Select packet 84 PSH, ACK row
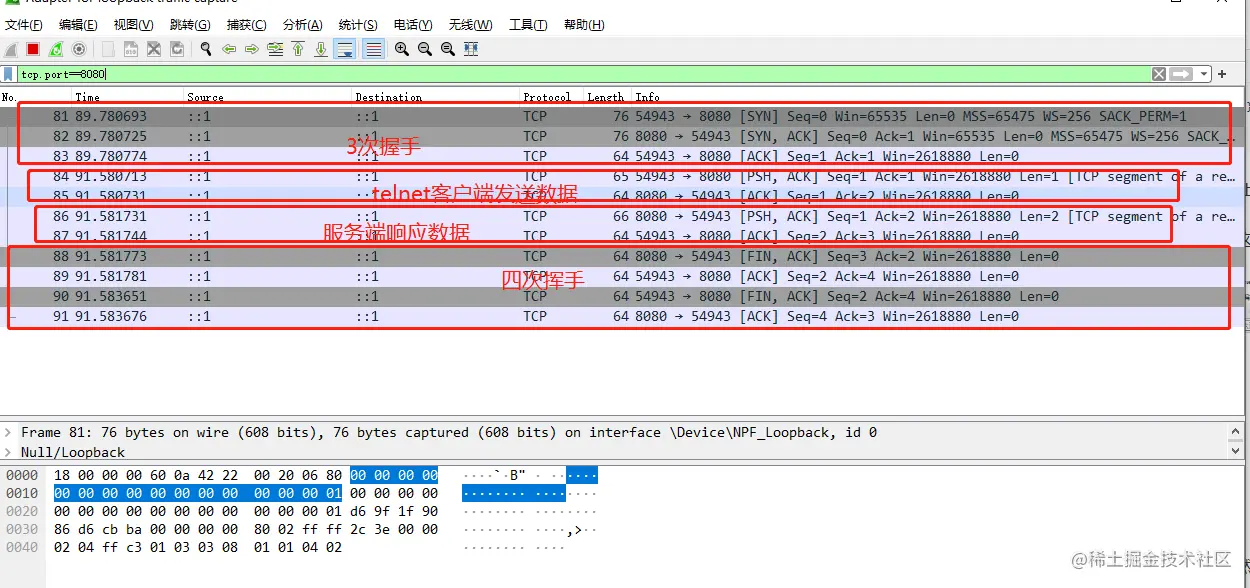Viewport: 1250px width, 588px height. coord(620,176)
